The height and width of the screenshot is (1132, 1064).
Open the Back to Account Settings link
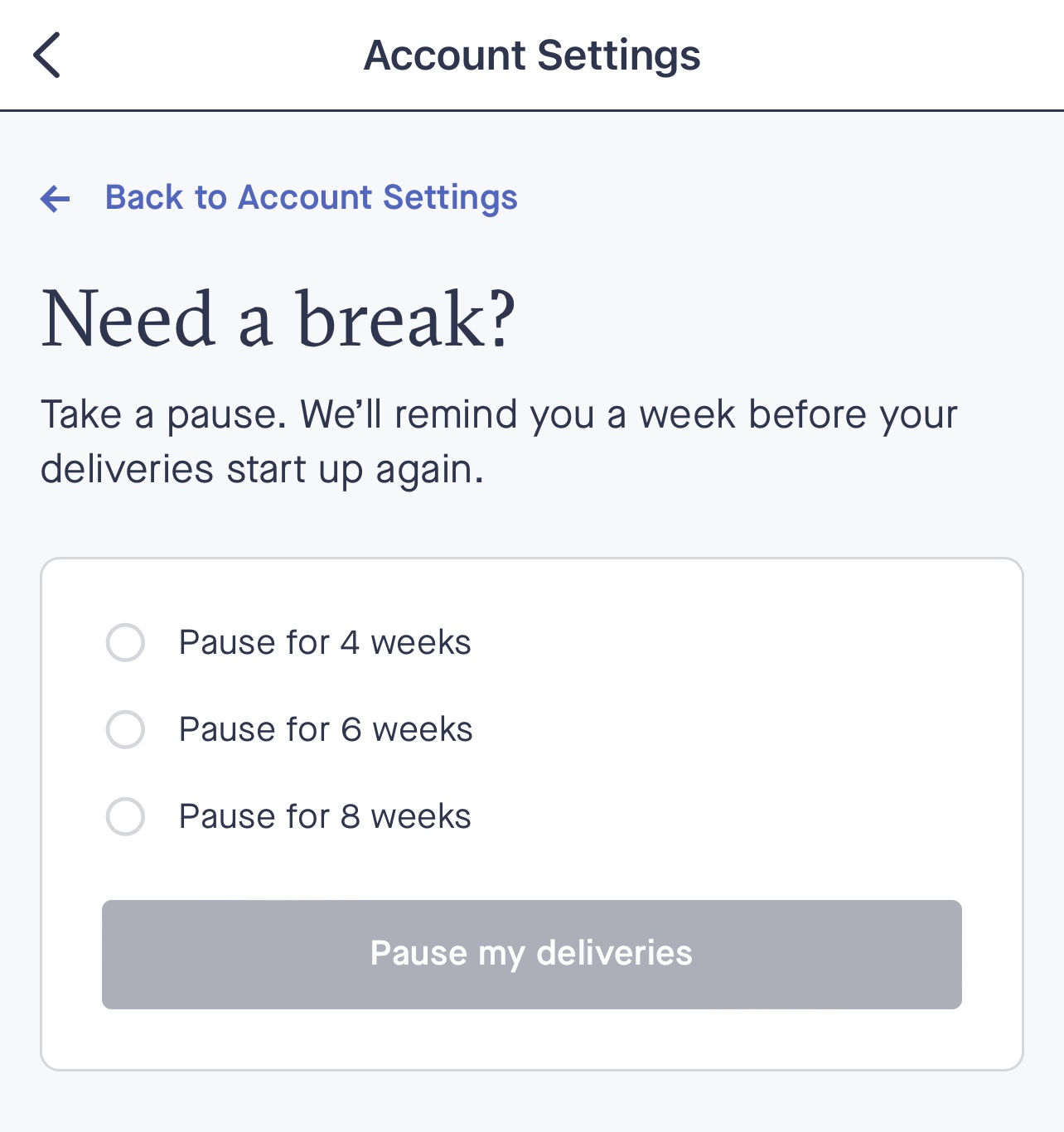[311, 198]
